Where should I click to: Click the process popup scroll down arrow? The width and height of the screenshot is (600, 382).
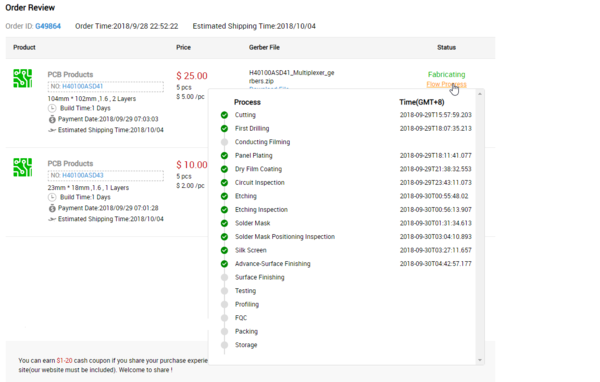(480, 360)
